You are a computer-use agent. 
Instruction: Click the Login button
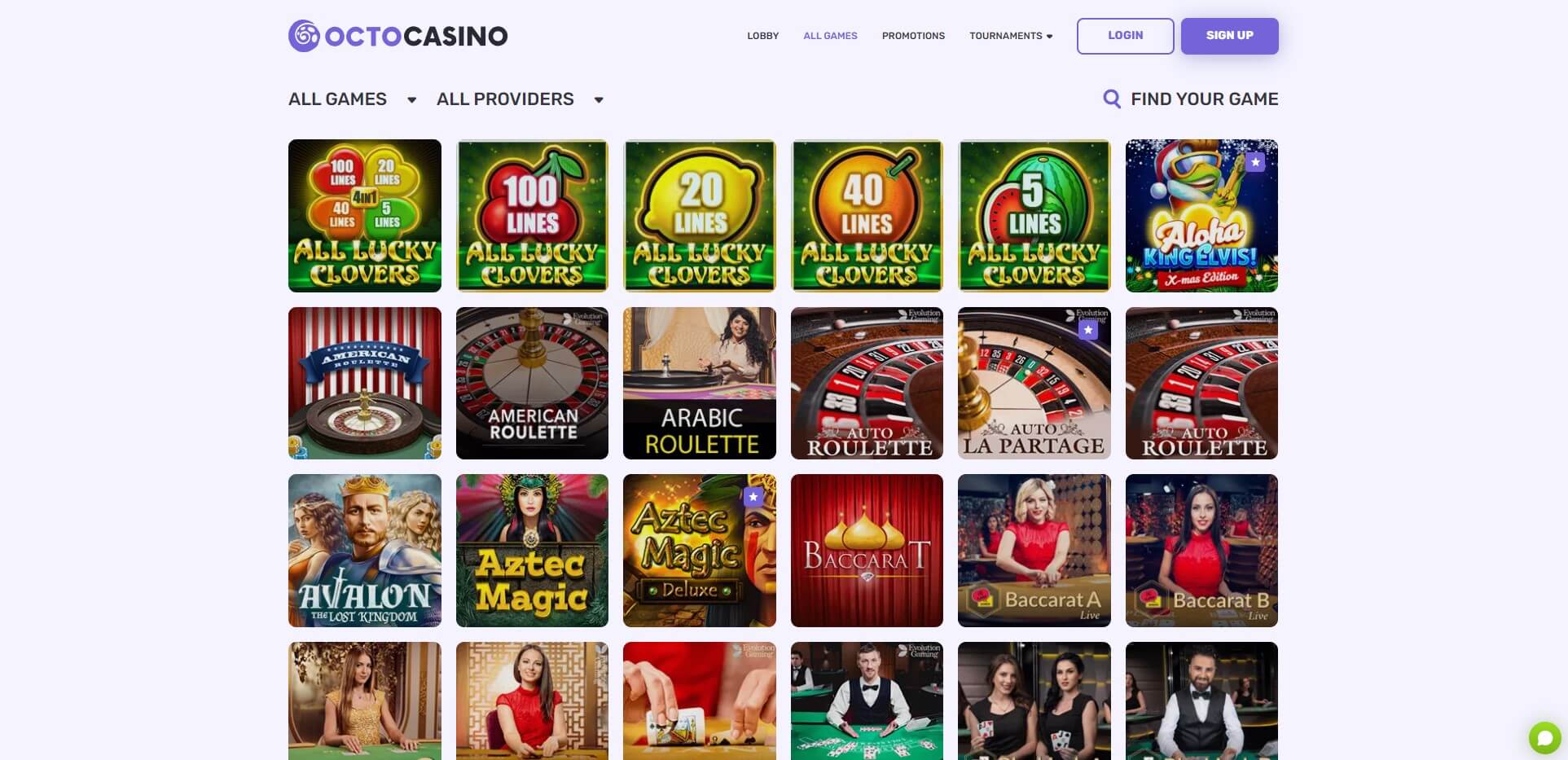[x=1125, y=36]
